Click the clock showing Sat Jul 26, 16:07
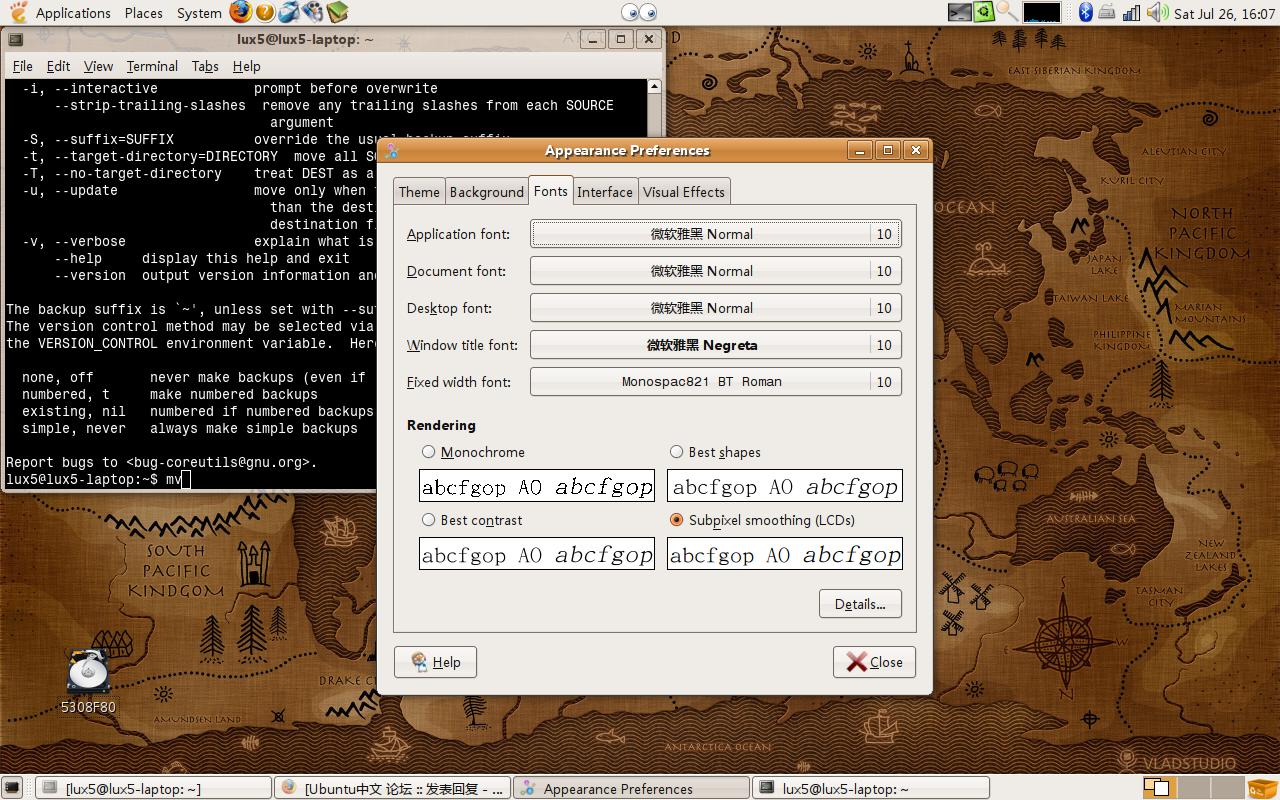1280x800 pixels. (x=1224, y=13)
